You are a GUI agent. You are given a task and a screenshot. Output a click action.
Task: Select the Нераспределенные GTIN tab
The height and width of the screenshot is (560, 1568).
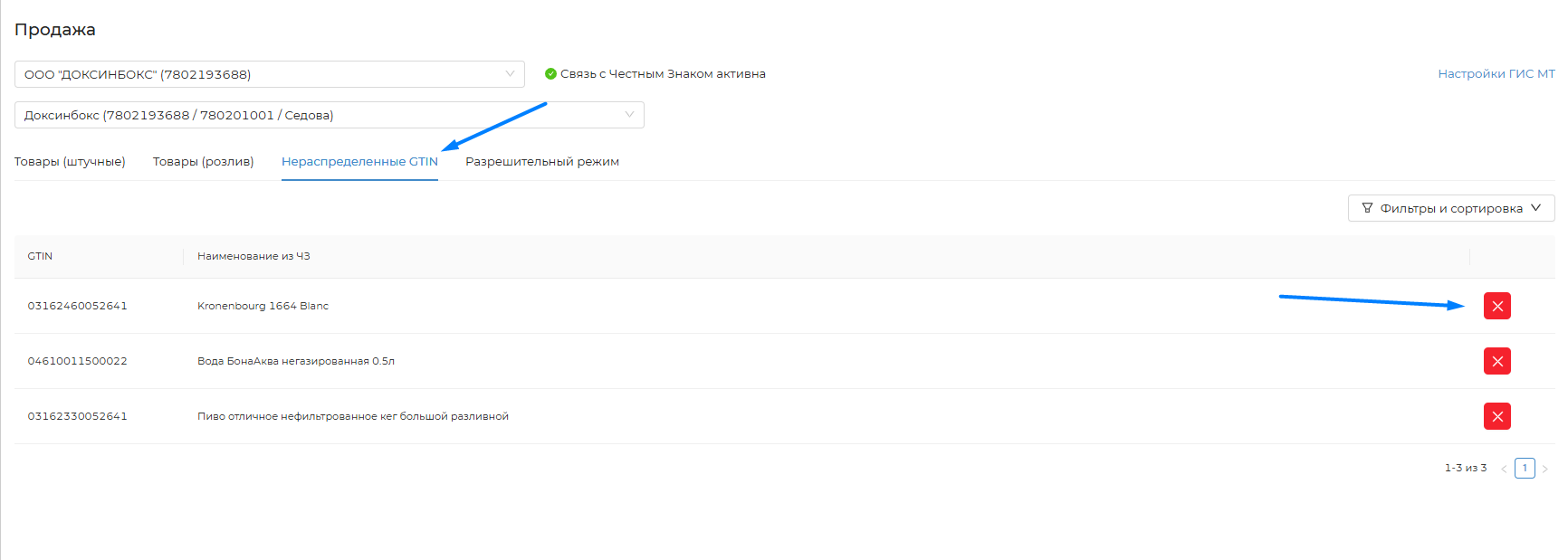click(x=359, y=162)
